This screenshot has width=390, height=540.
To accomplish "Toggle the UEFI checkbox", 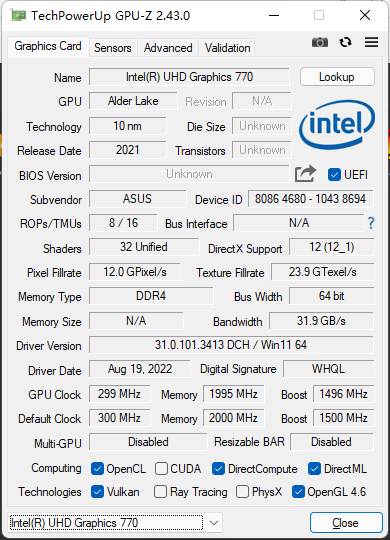I will (334, 175).
